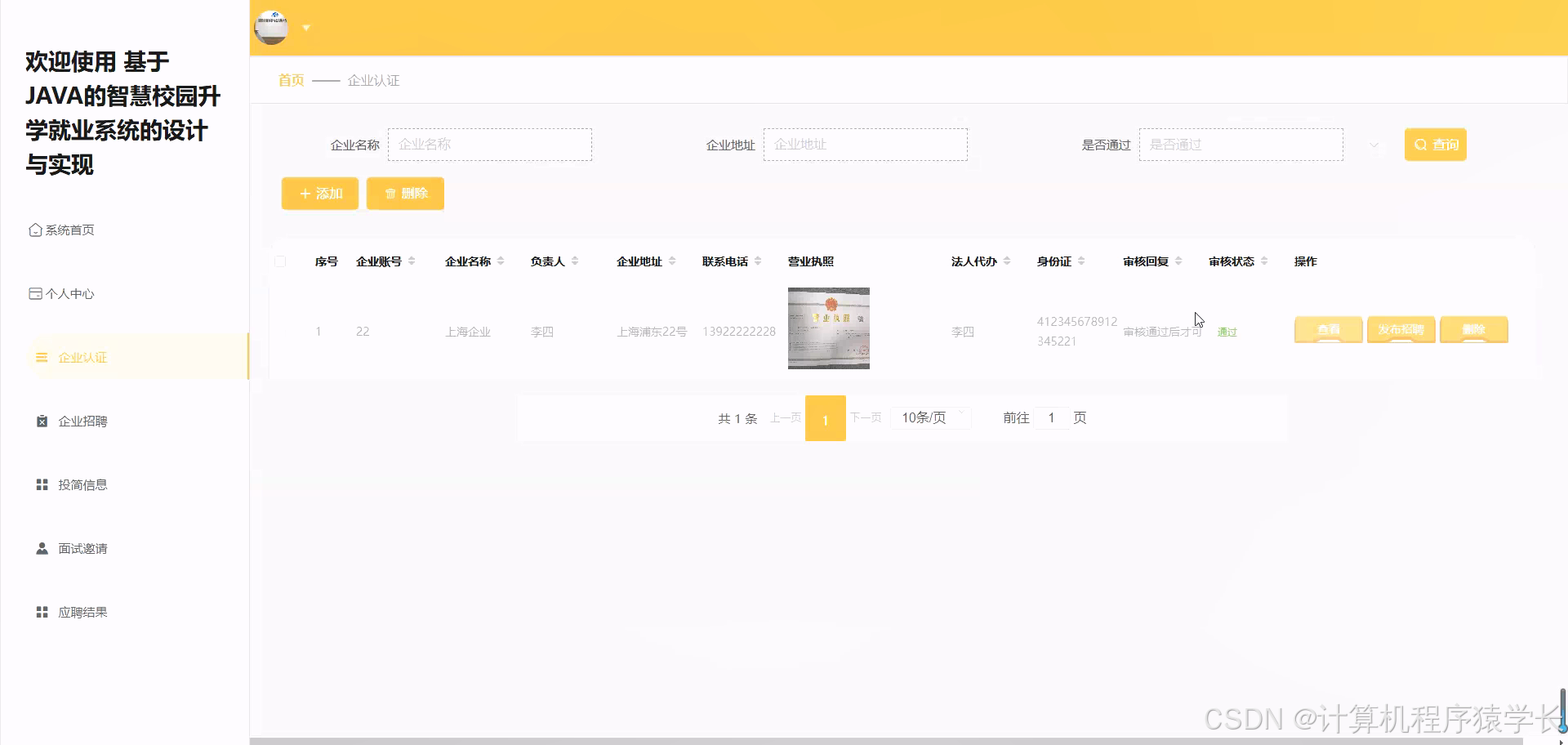Image resolution: width=1568 pixels, height=745 pixels.
Task: Toggle sorting on the 审核状态 column
Action: 1265,261
